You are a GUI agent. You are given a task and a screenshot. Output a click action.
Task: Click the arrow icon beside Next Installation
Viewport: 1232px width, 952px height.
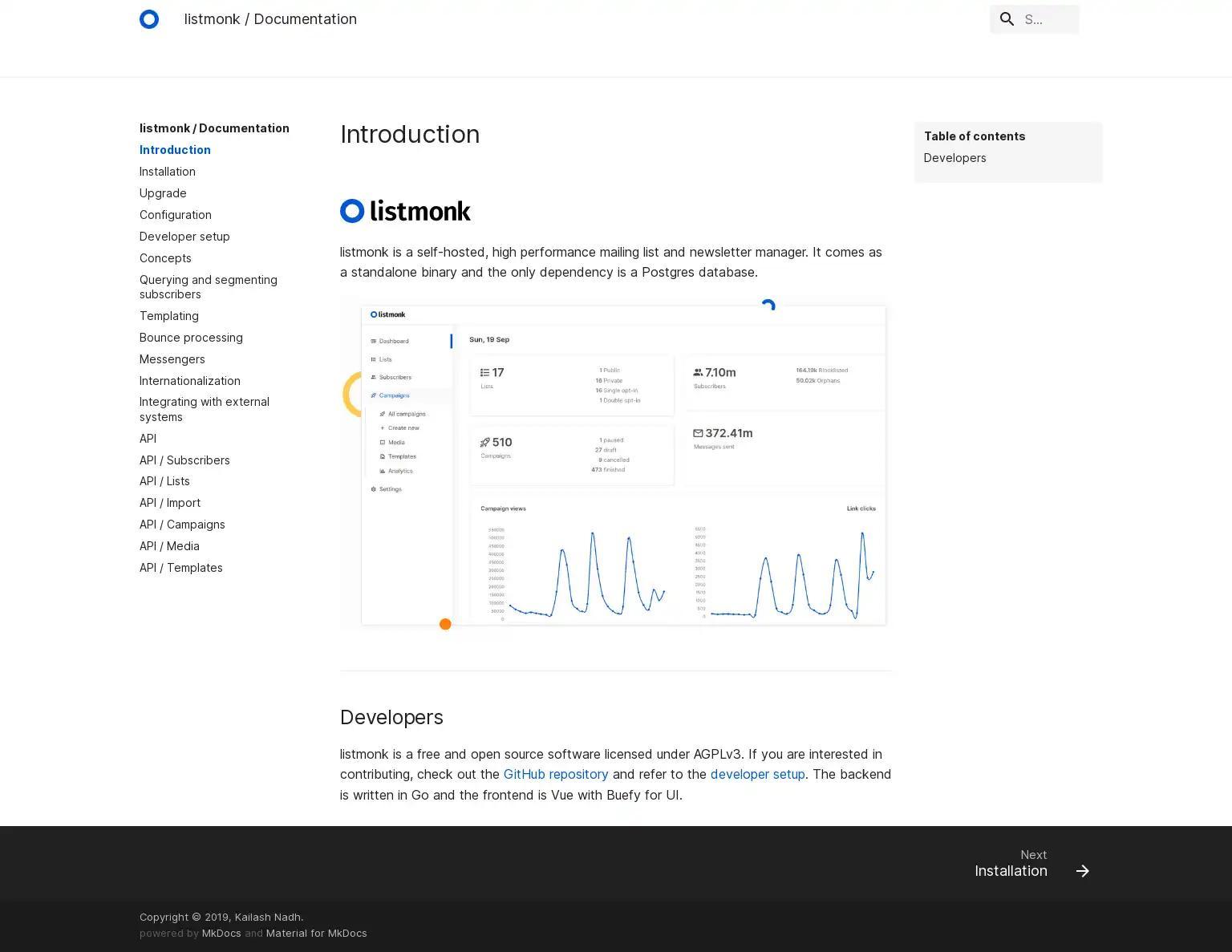1083,871
